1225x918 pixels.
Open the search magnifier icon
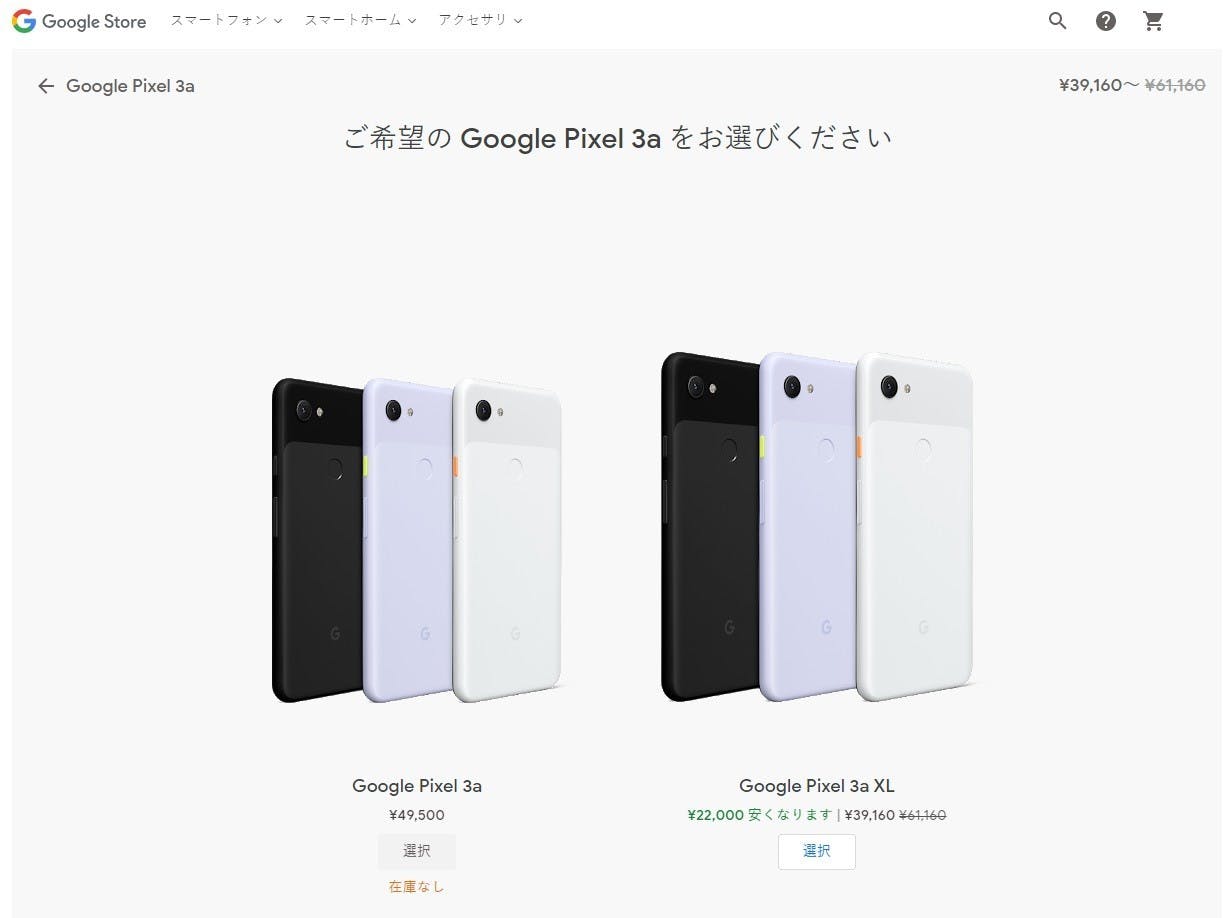click(1058, 21)
